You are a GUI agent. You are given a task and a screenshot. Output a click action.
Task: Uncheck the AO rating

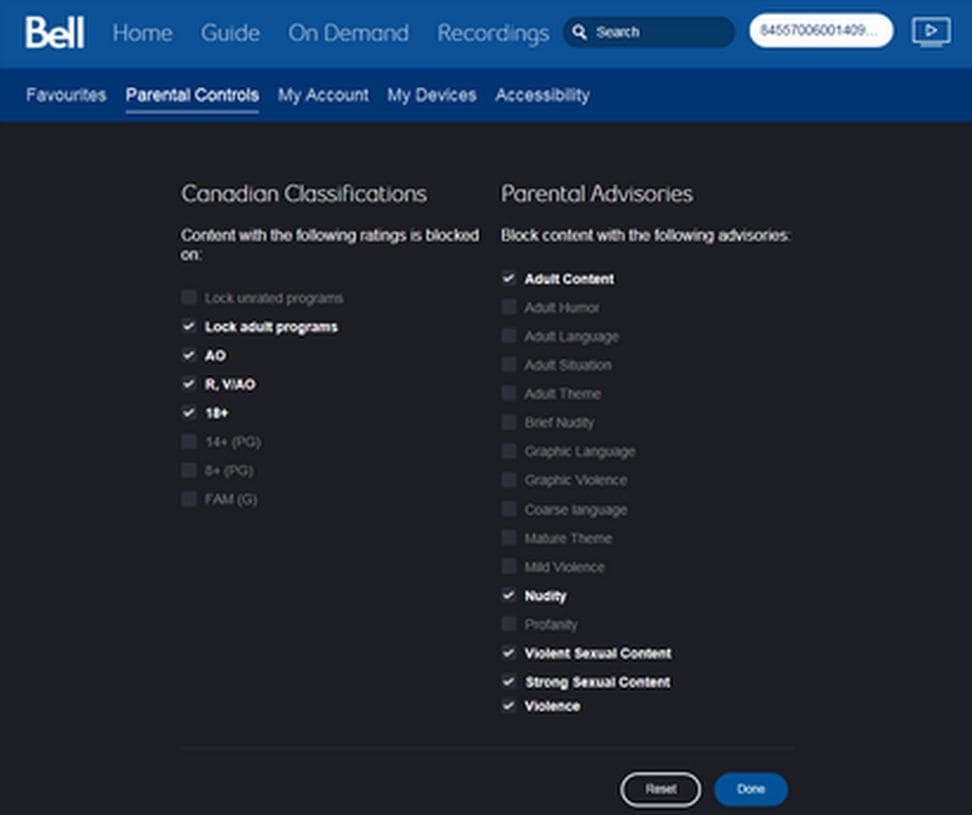point(189,355)
